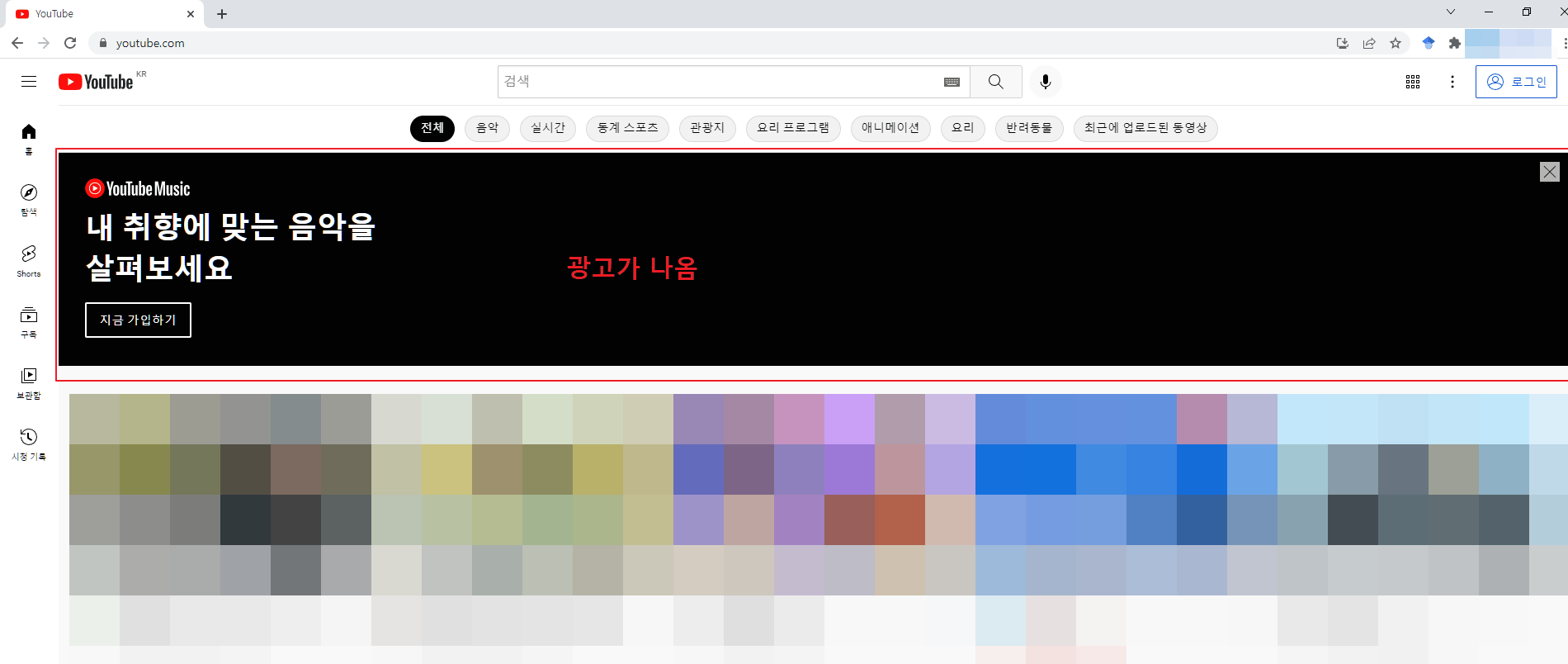Select the 동계 스포츠 filter chip
The image size is (1568, 664).
tap(628, 128)
